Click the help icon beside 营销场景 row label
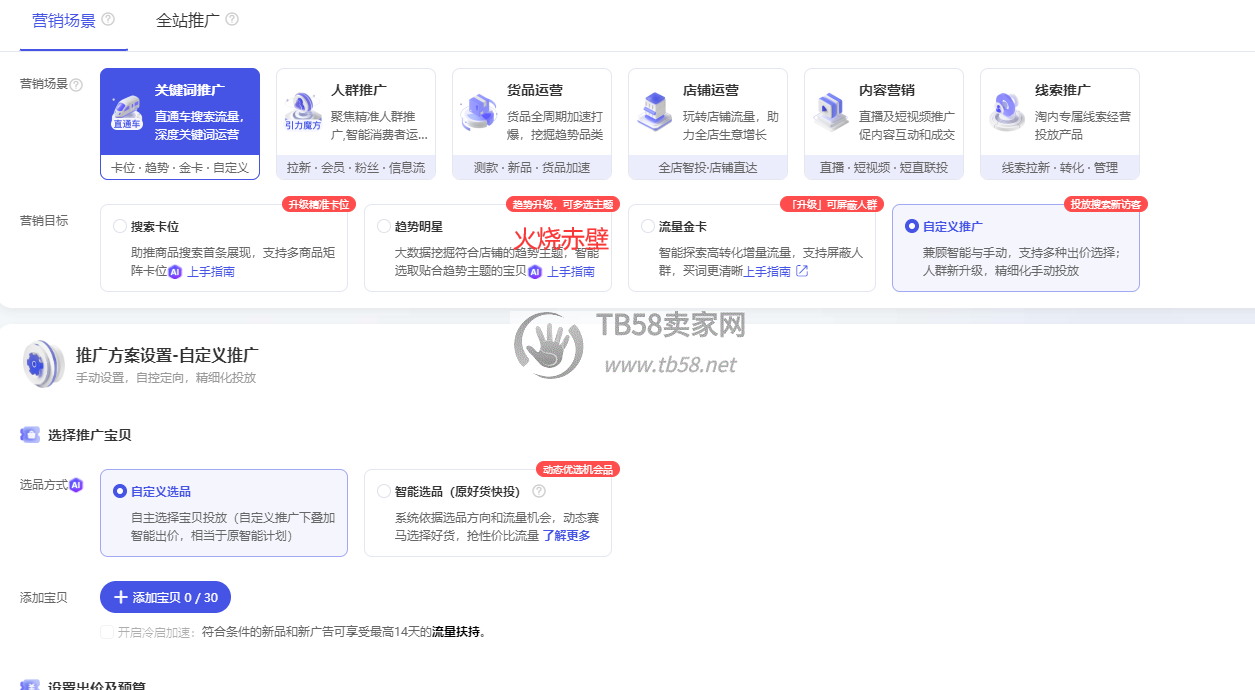Image resolution: width=1255 pixels, height=690 pixels. tap(76, 85)
